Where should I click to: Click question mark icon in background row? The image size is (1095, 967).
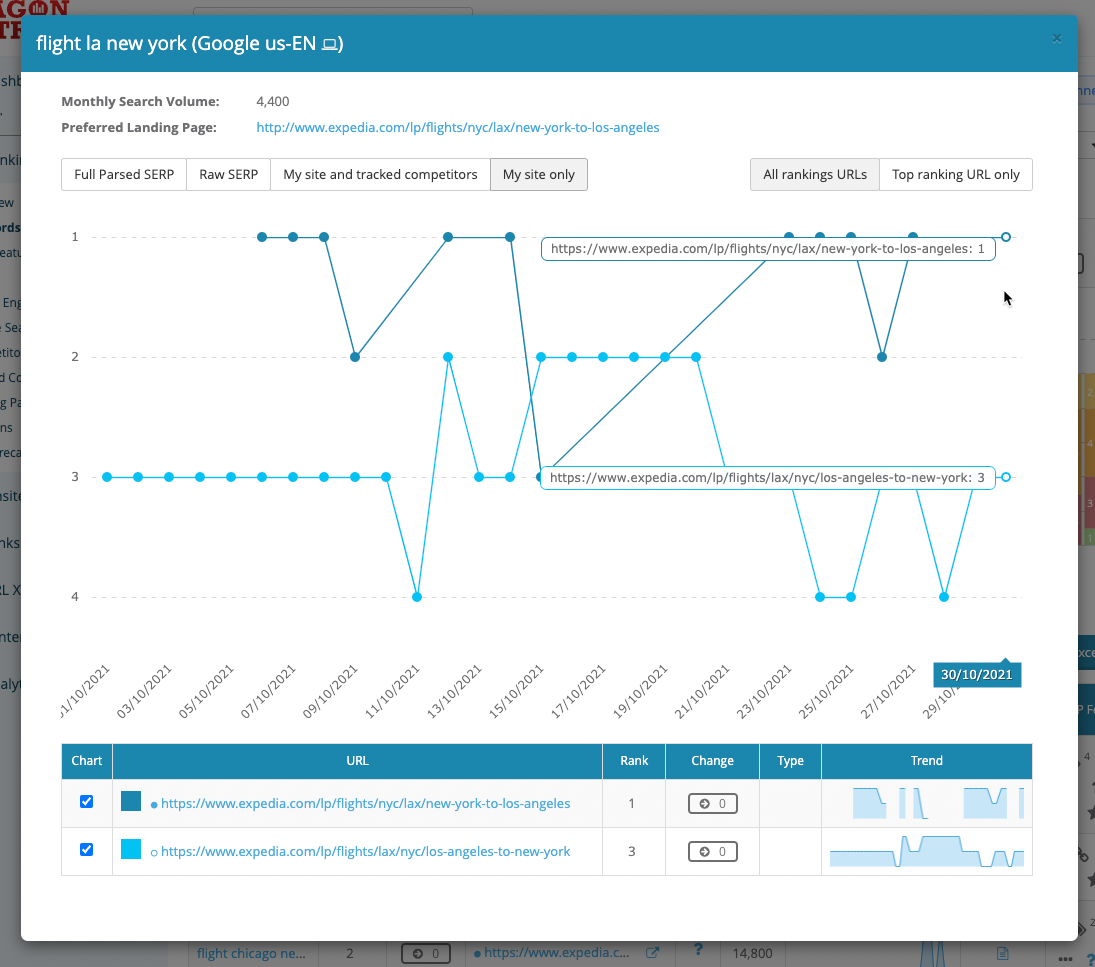point(698,950)
